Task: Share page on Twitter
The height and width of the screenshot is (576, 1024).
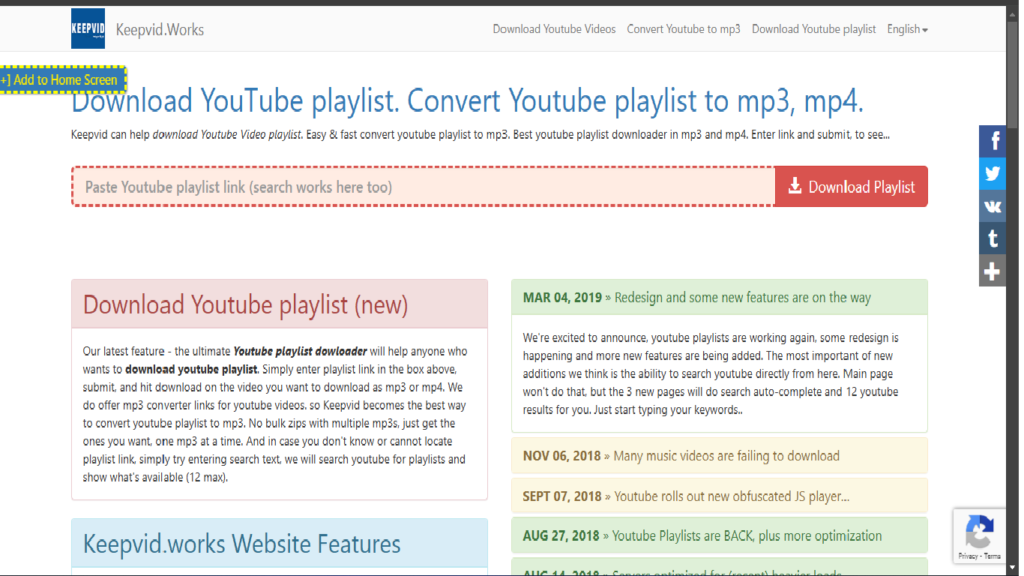Action: tap(992, 174)
